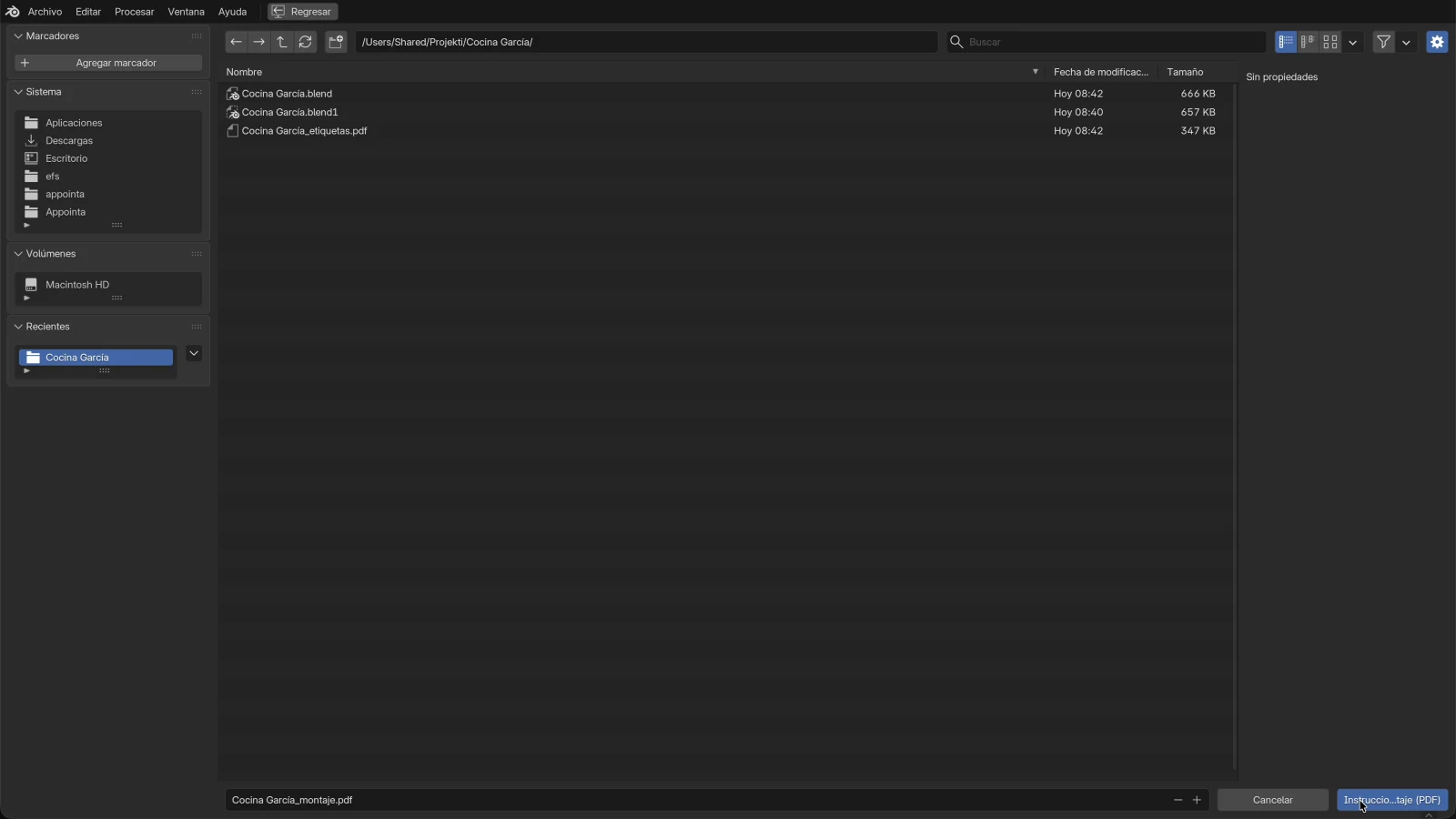Click the Blender logo icon
This screenshot has height=819, width=1456.
pos(12,12)
